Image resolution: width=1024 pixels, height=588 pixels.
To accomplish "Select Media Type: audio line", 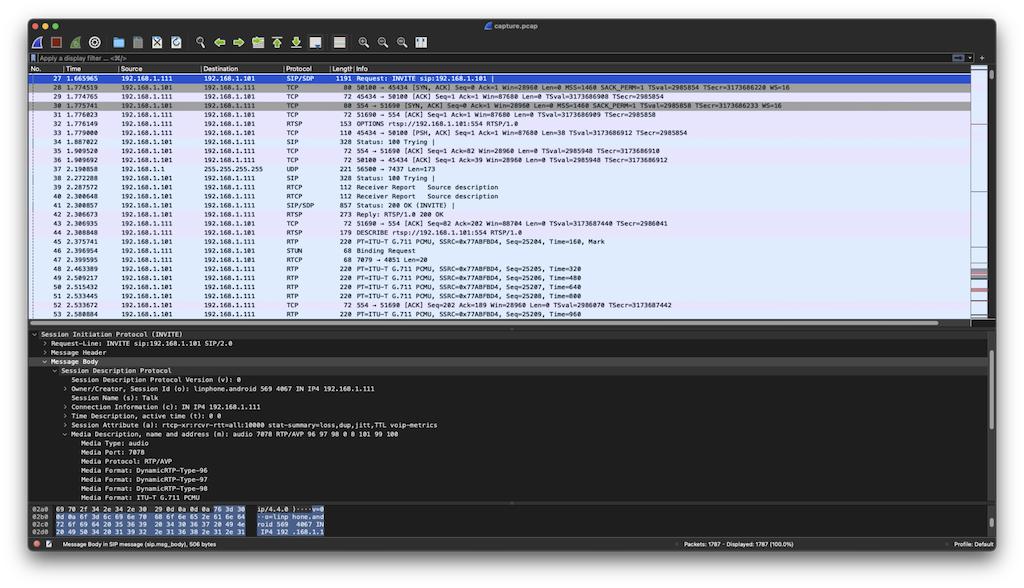I will click(x=114, y=443).
